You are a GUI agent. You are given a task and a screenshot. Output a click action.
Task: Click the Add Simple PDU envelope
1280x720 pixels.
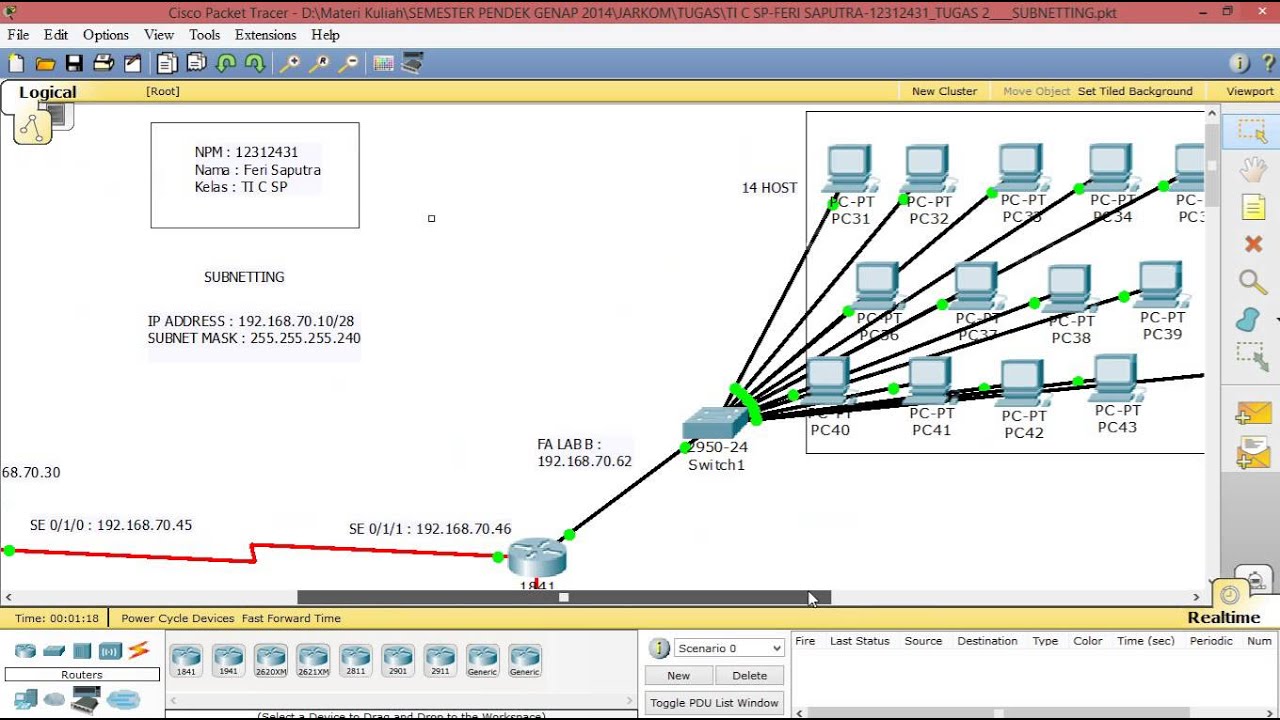pyautogui.click(x=1253, y=413)
